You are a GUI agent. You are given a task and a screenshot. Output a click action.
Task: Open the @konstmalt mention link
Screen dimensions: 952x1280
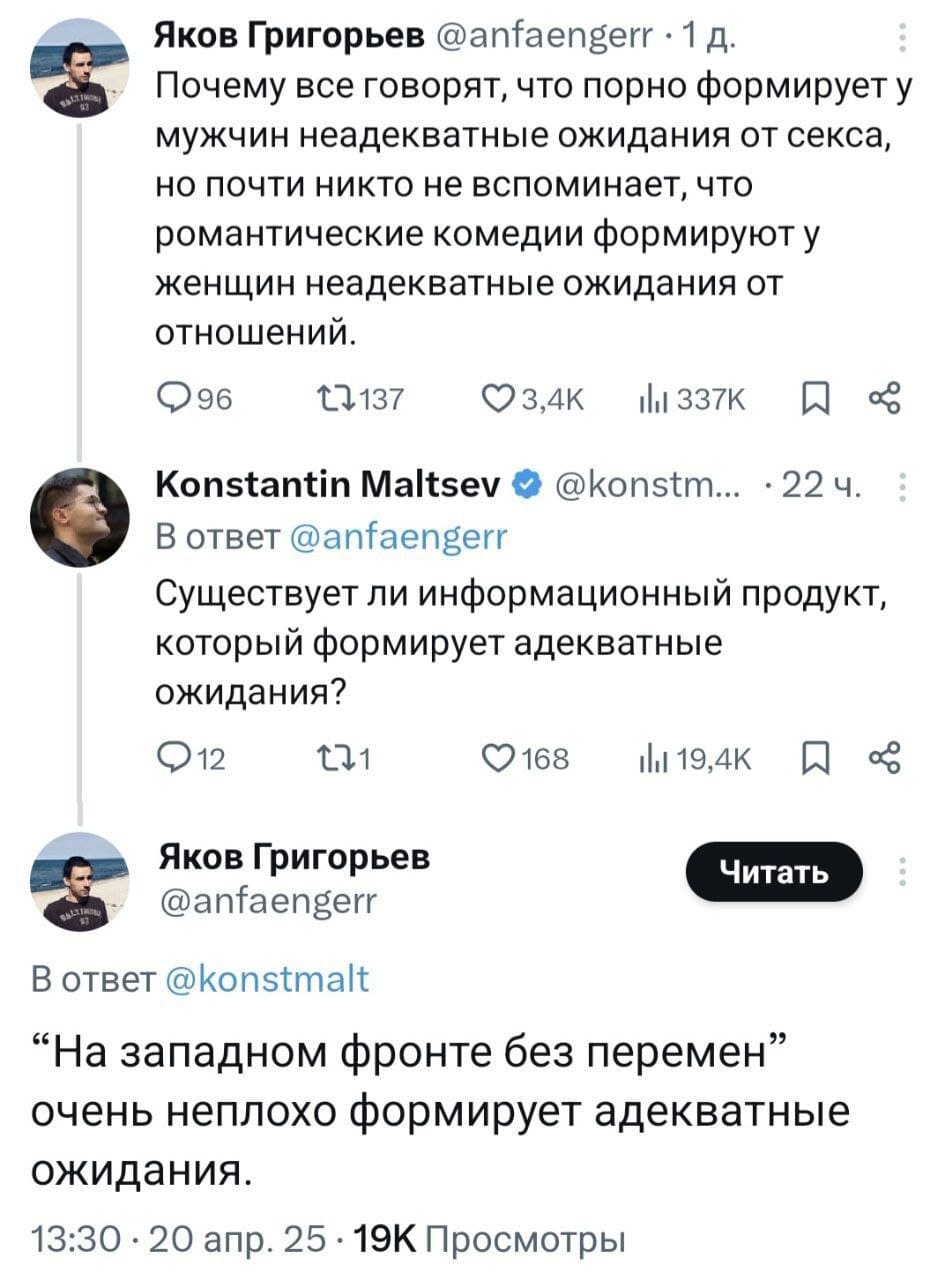click(x=265, y=978)
